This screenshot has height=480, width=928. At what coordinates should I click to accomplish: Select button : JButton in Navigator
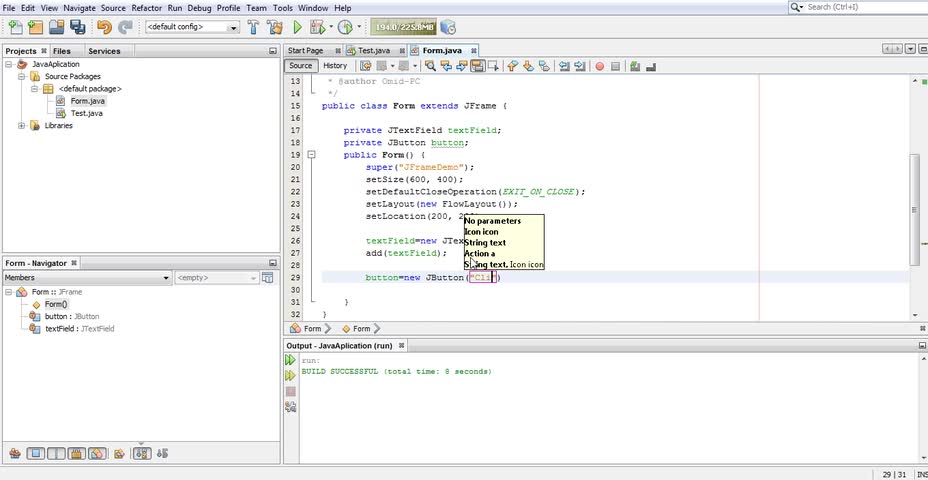72,317
